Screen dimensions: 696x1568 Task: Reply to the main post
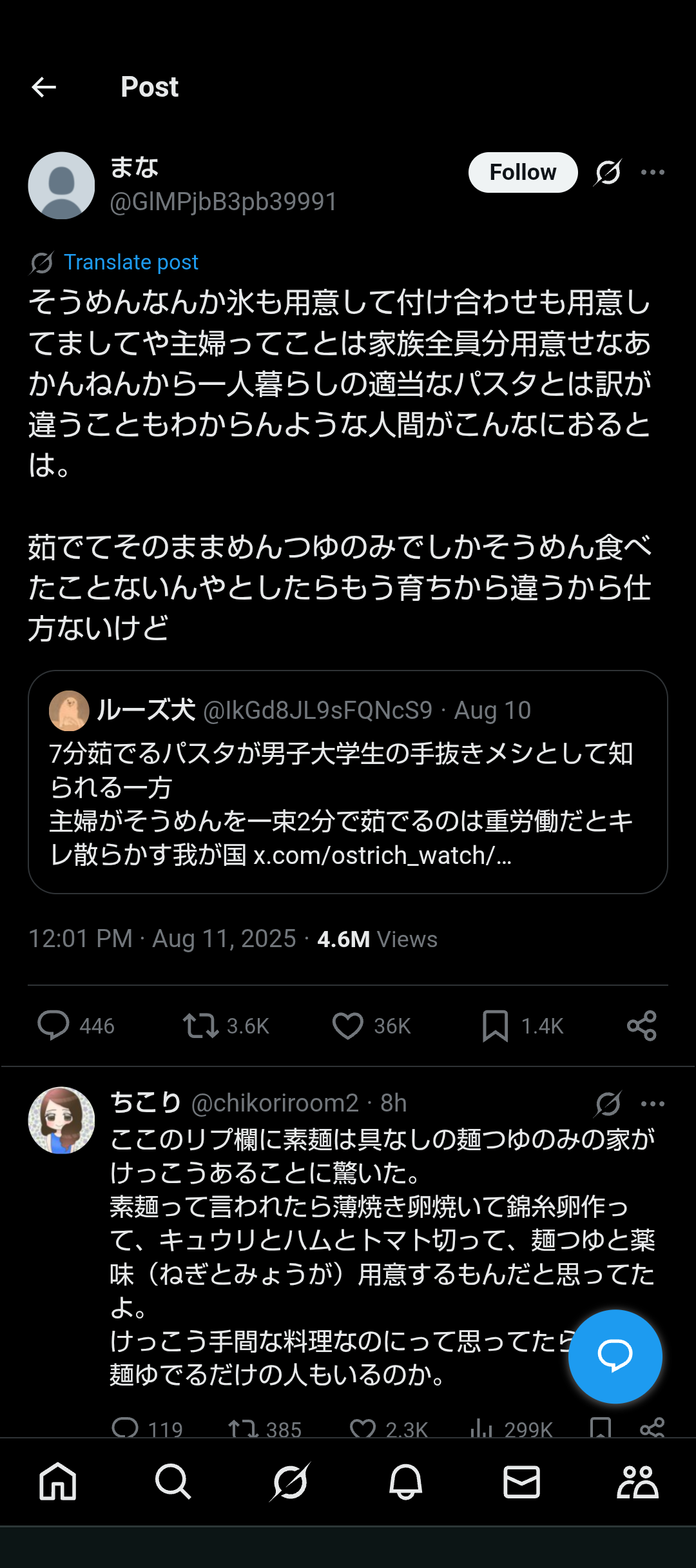[x=53, y=1025]
